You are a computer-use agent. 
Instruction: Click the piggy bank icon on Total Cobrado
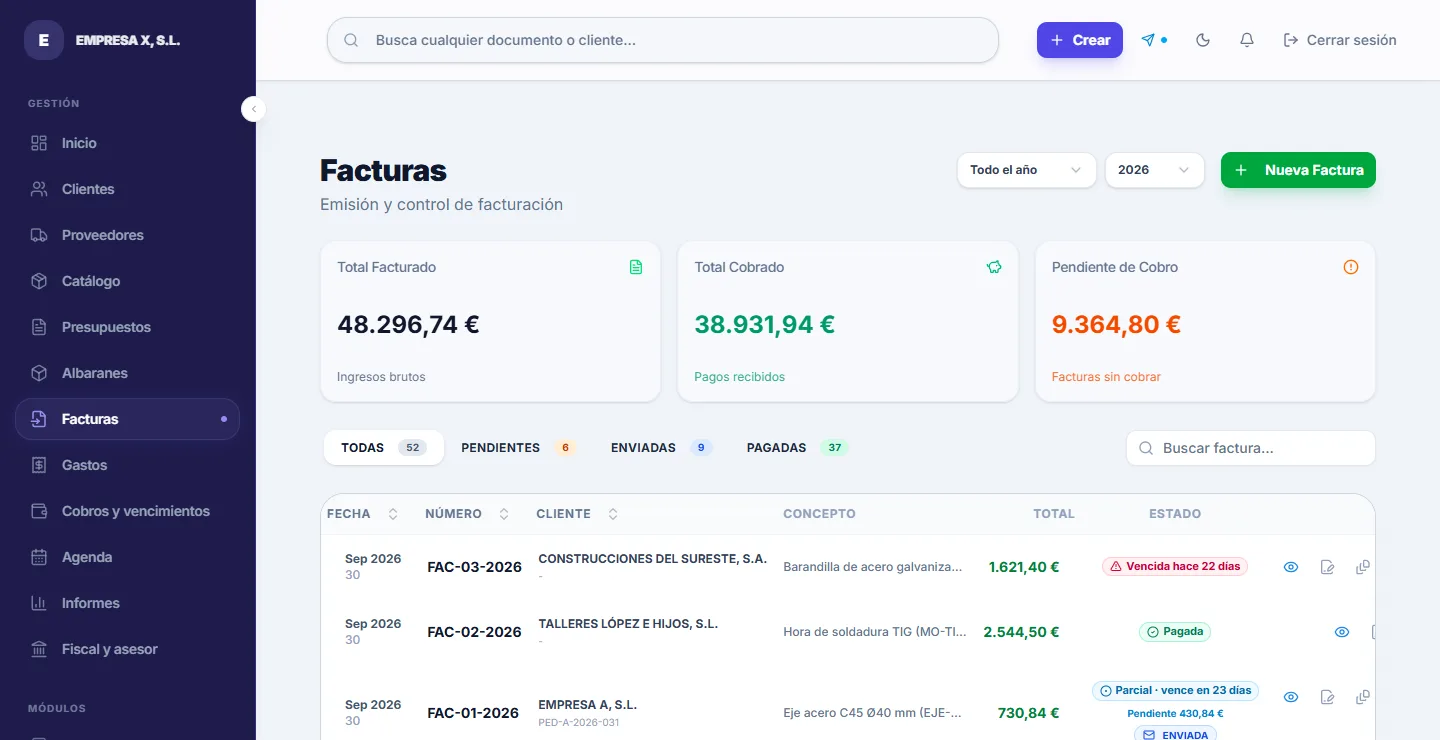[x=994, y=267]
